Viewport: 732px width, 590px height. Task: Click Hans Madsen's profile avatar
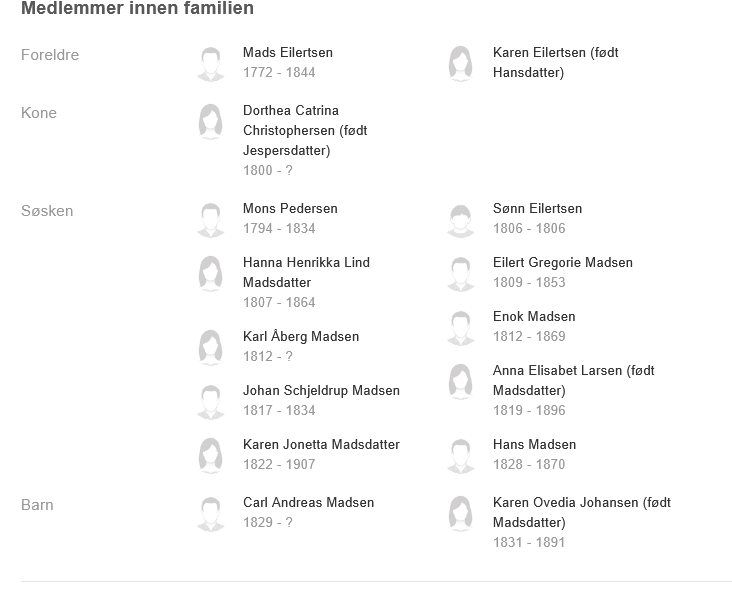click(460, 455)
